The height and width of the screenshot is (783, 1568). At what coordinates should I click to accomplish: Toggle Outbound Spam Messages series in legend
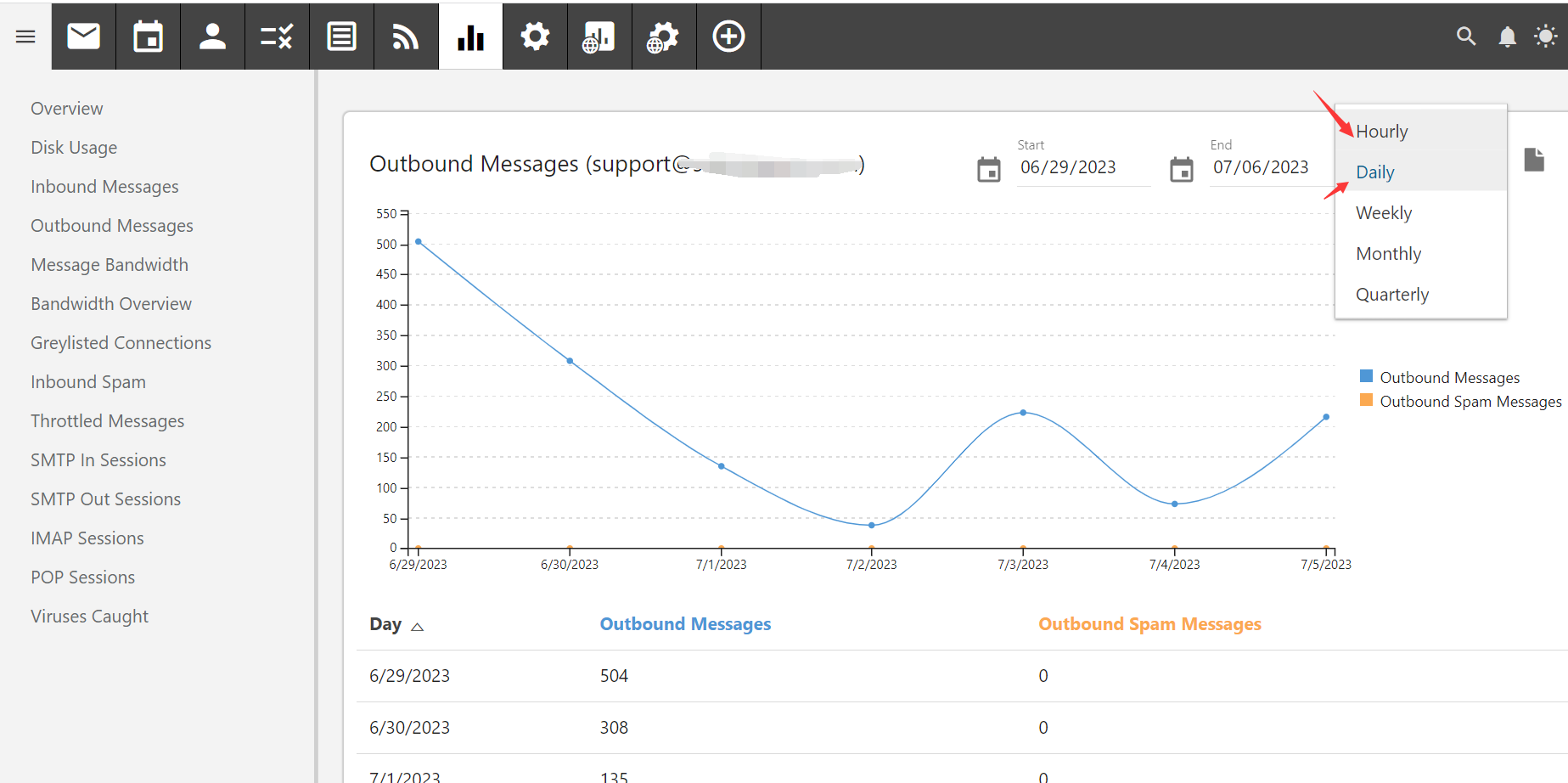pos(1470,401)
